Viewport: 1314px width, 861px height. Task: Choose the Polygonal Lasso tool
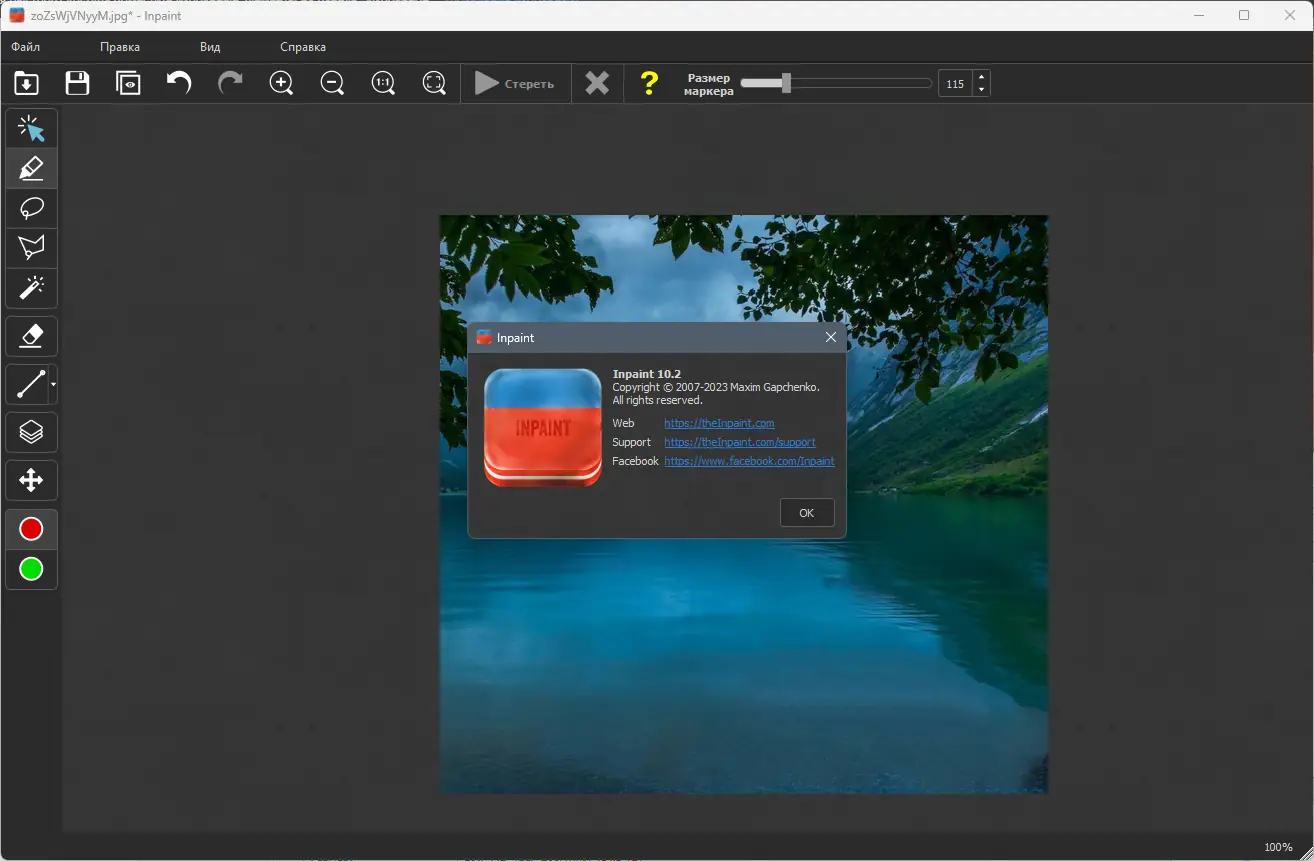coord(31,248)
